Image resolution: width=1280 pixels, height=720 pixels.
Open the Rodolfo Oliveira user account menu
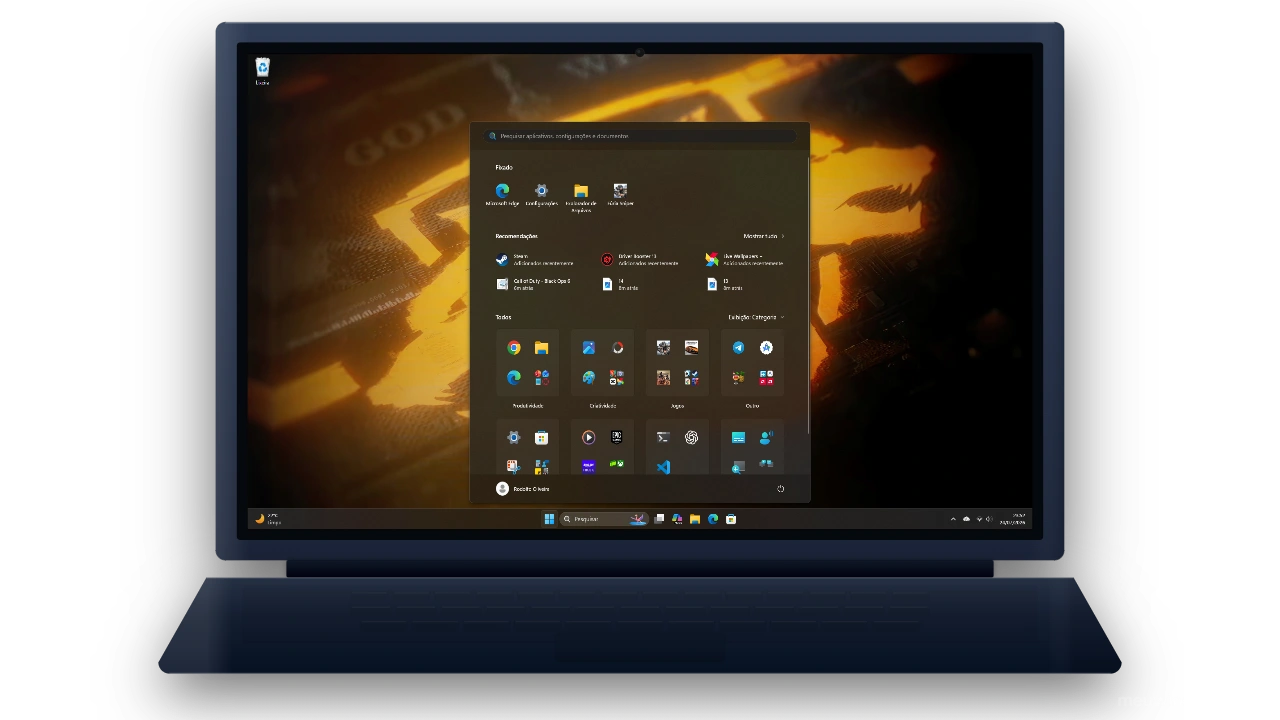523,489
